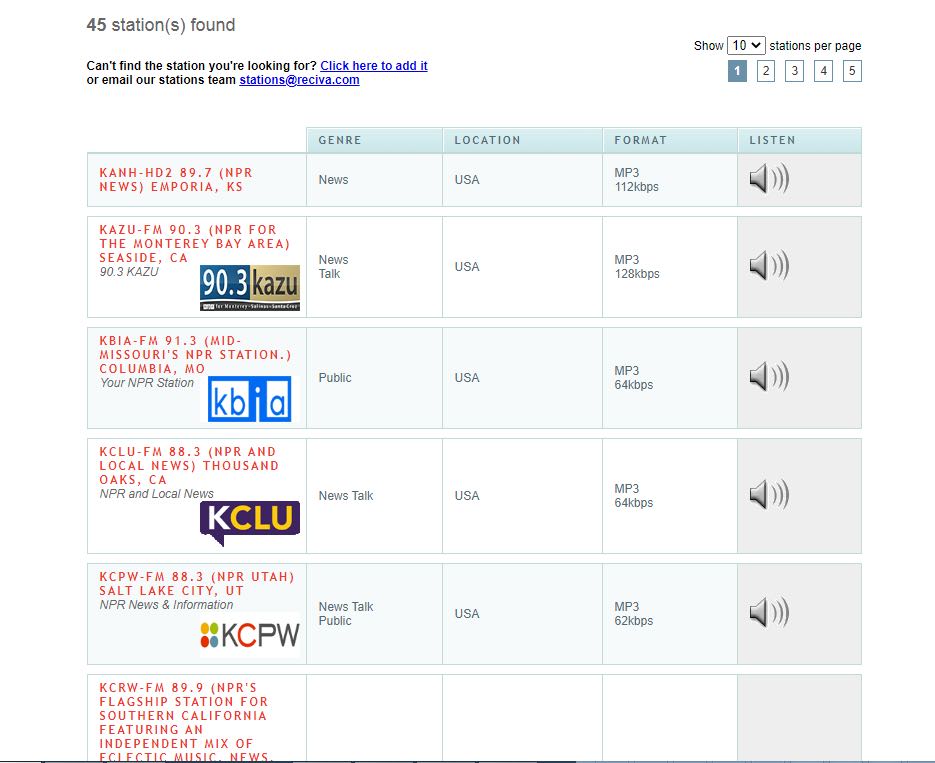Play KCPW-FM 88.3 using speaker icon

[x=767, y=613]
